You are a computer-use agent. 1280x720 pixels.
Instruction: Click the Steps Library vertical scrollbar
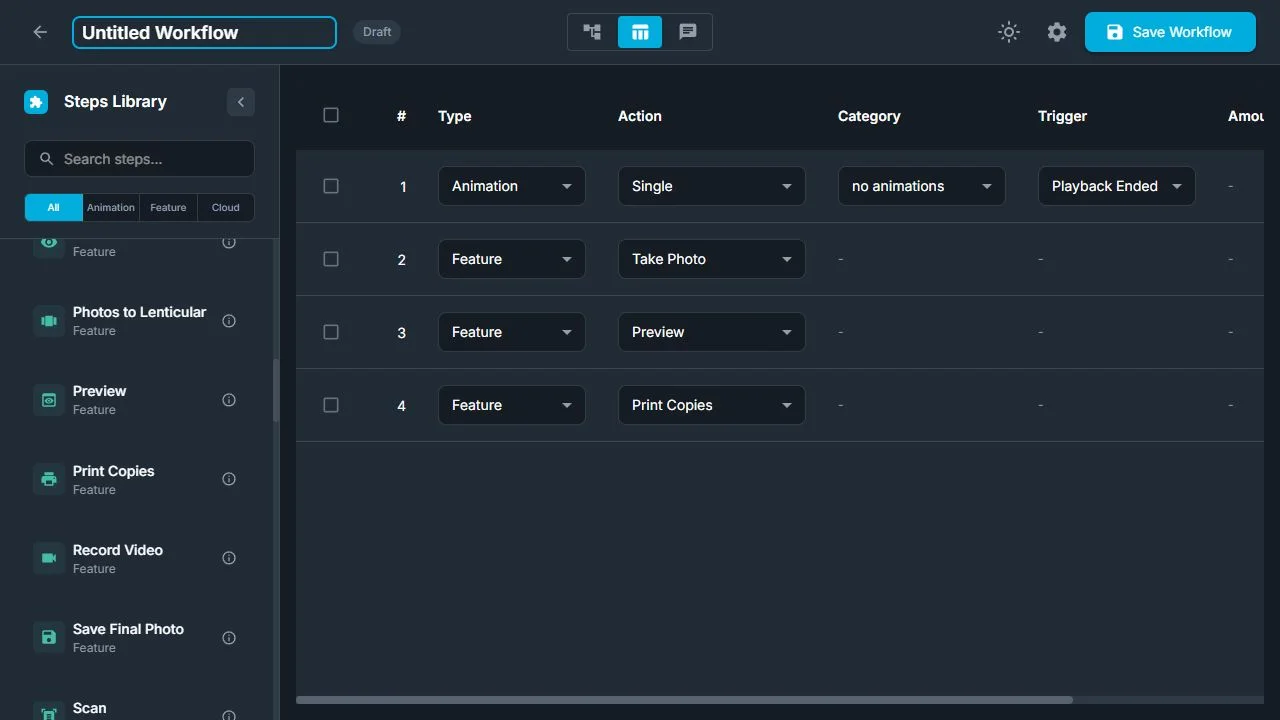coord(276,390)
